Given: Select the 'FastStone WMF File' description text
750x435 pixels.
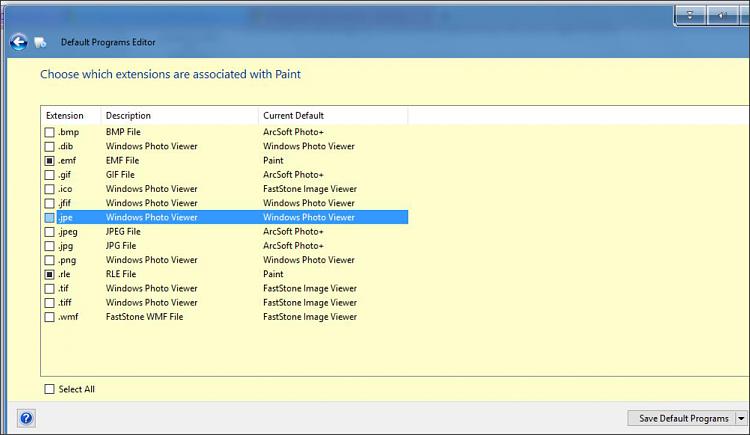Looking at the screenshot, I should [144, 317].
